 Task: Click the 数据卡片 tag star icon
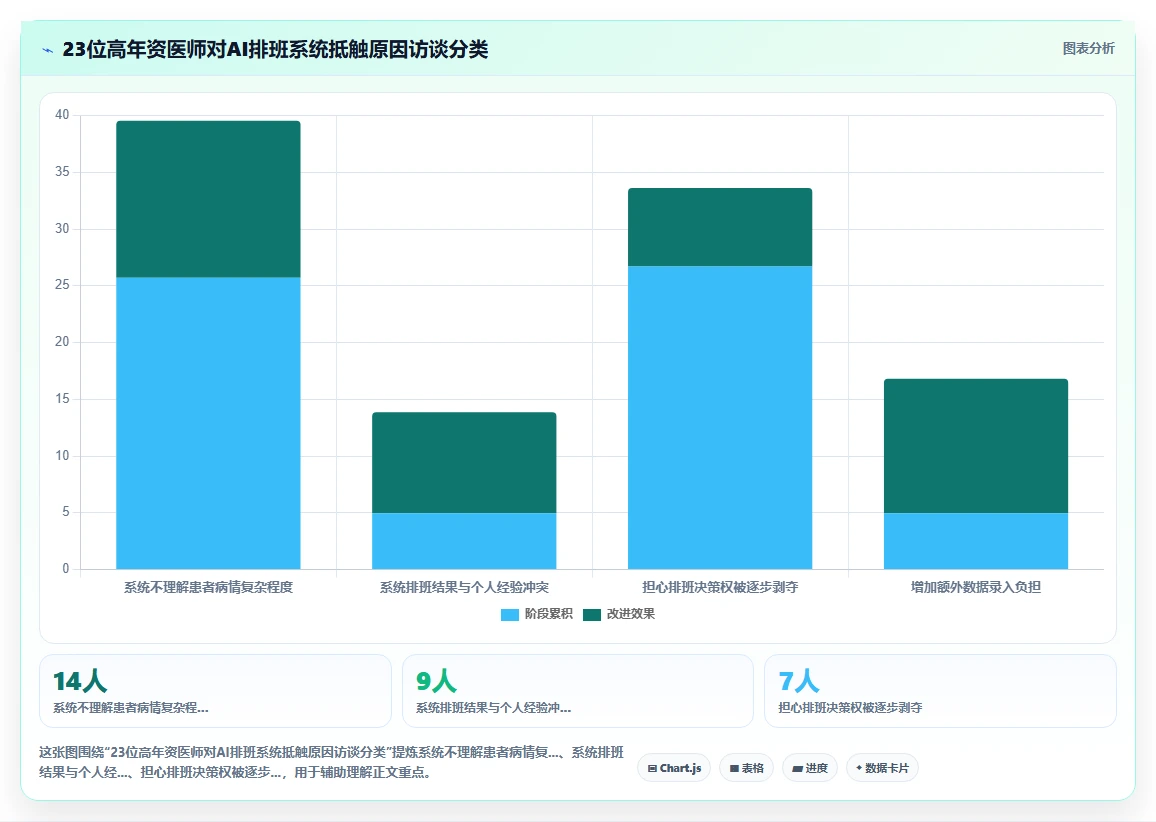(x=859, y=768)
